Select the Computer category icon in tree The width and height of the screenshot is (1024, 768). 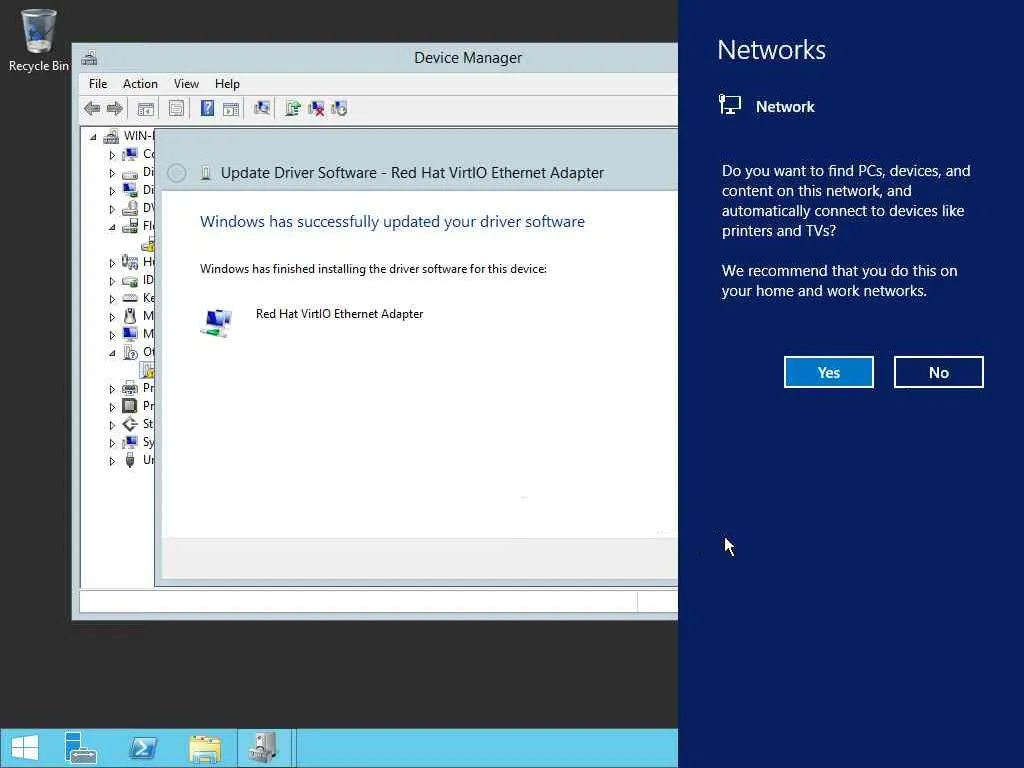130,154
